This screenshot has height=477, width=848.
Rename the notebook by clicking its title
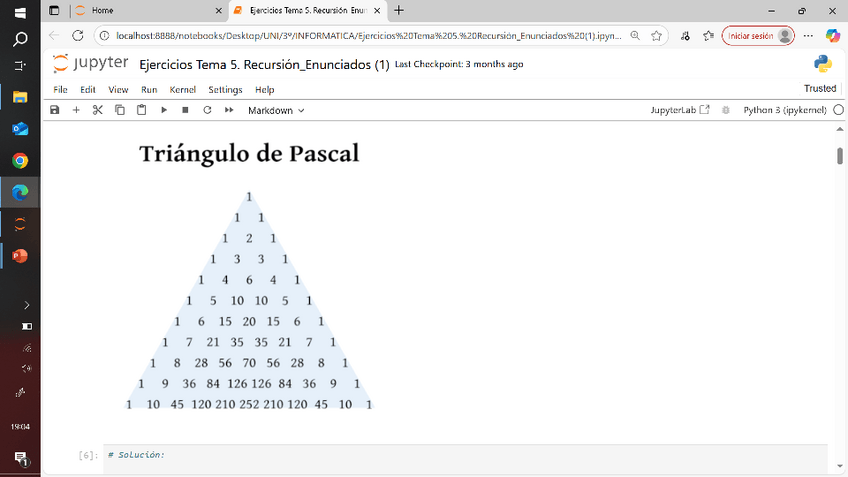pos(264,65)
